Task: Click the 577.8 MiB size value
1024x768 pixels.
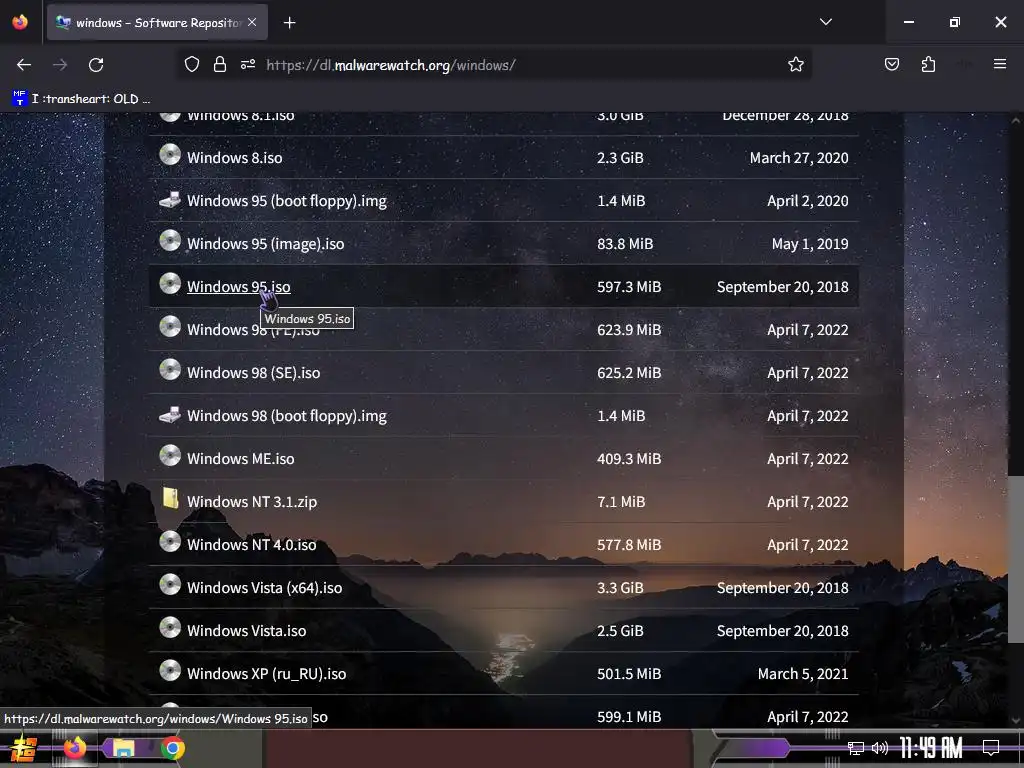Action: point(629,545)
